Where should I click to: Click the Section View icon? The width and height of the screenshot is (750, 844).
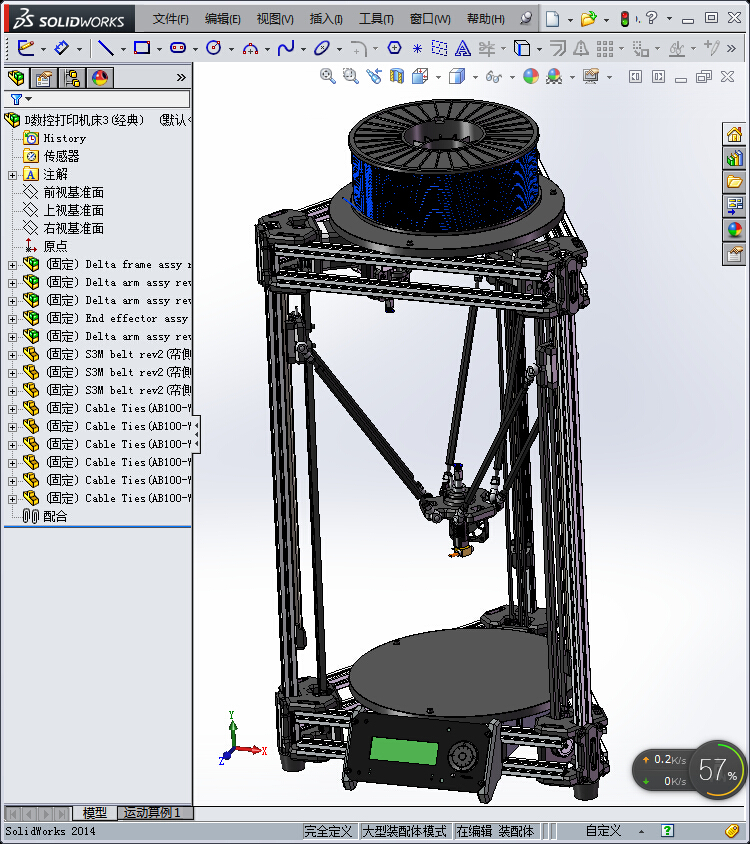click(397, 76)
